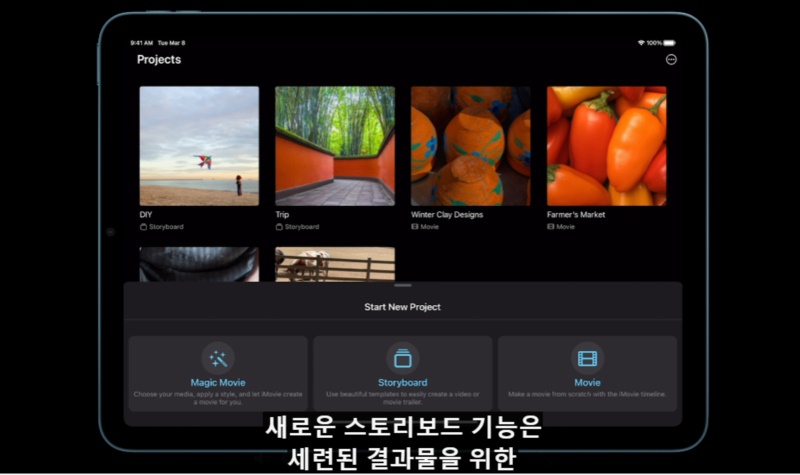Click the Magic Movie wand icon
Image resolution: width=800 pixels, height=475 pixels.
(218, 359)
